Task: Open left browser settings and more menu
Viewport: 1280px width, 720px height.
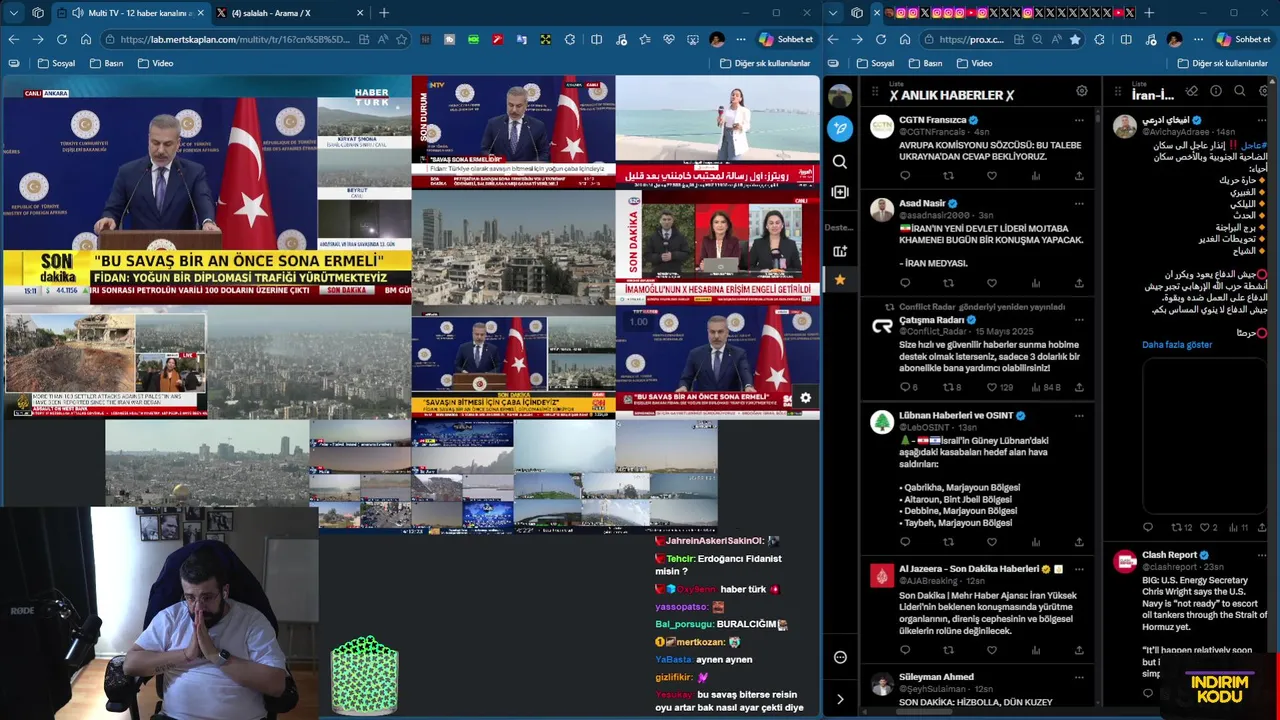Action: pyautogui.click(x=741, y=39)
